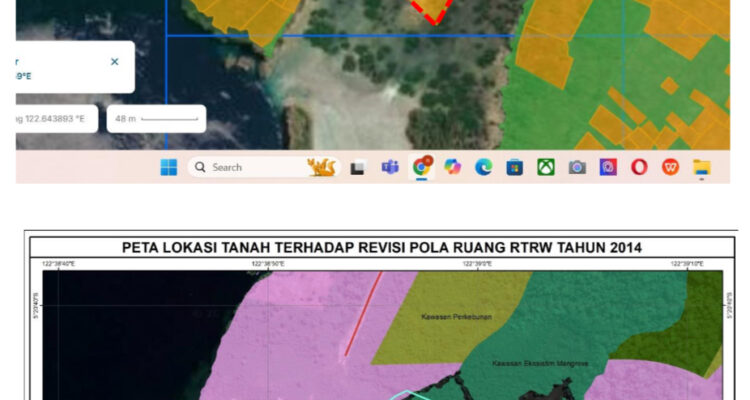The width and height of the screenshot is (750, 400).
Task: Launch Microsoft Teams from the taskbar
Action: 389,167
